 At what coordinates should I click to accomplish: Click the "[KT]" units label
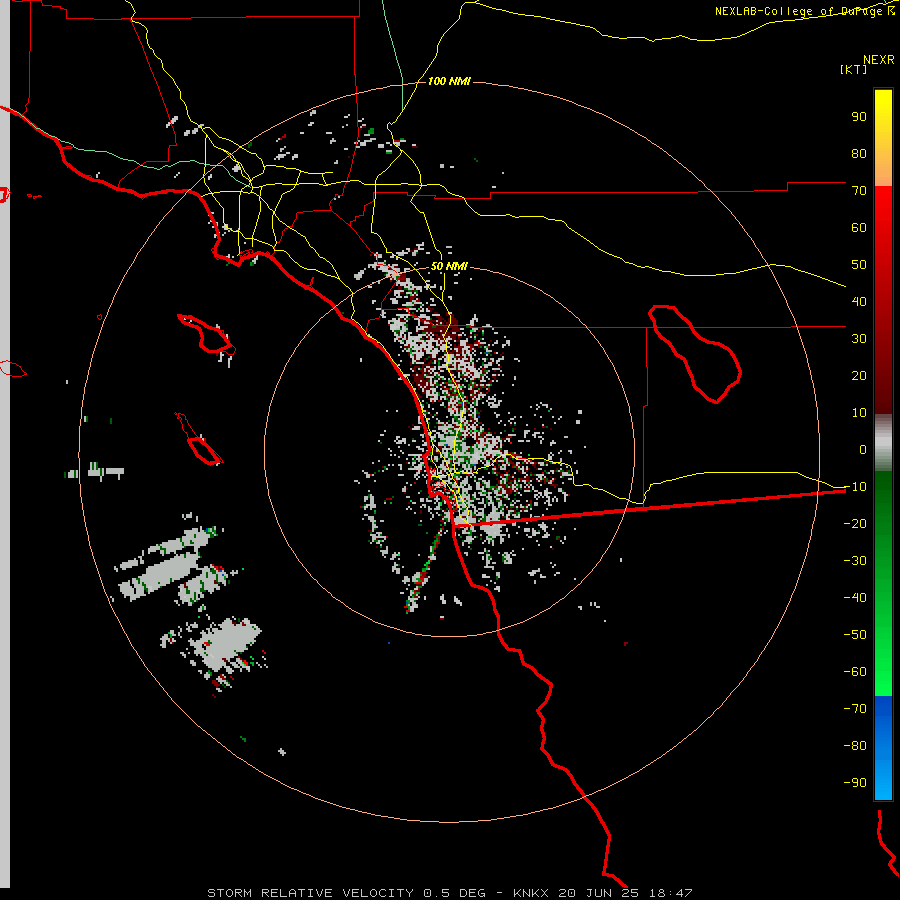tap(853, 69)
